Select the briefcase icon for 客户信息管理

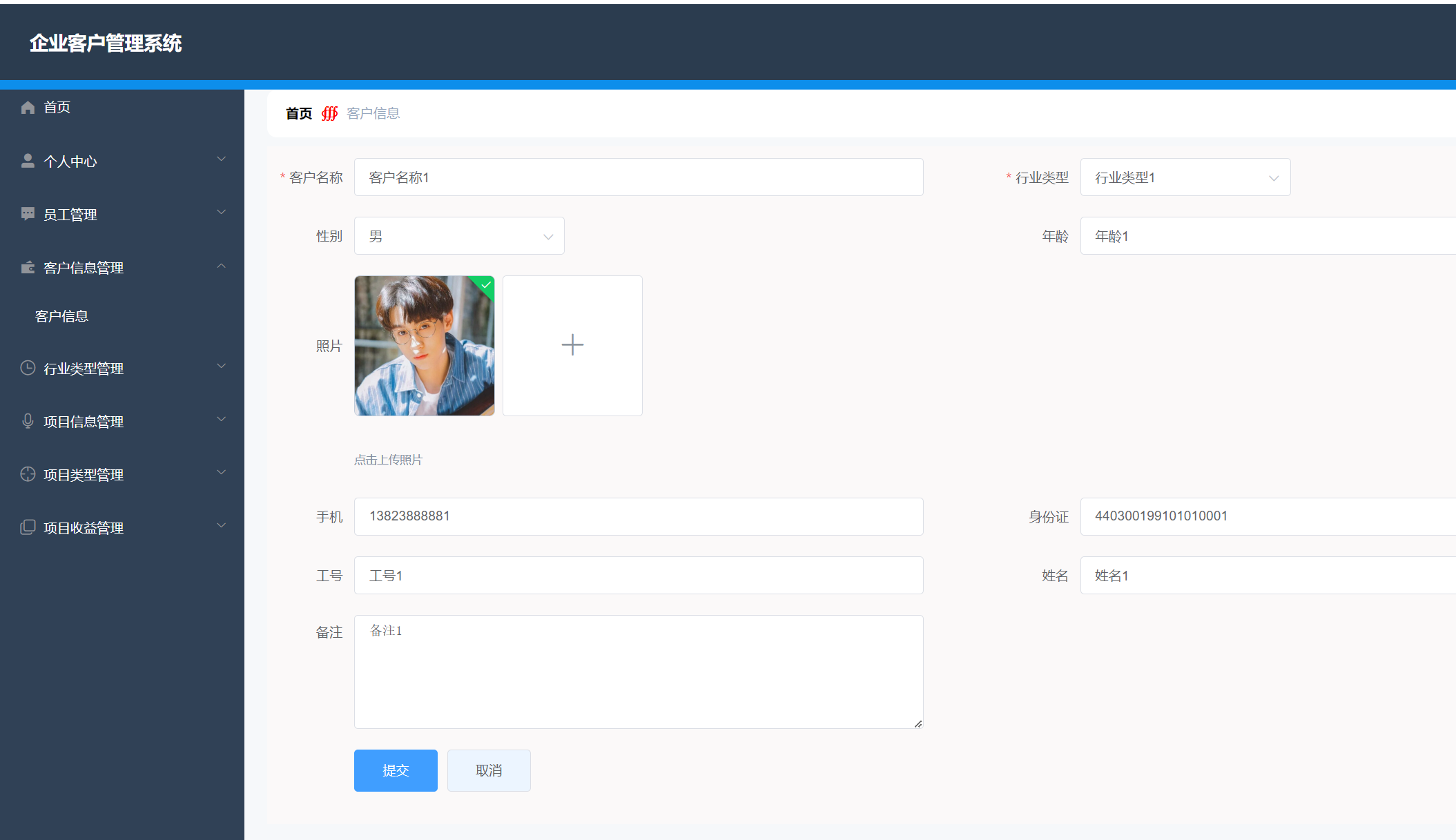[x=28, y=266]
